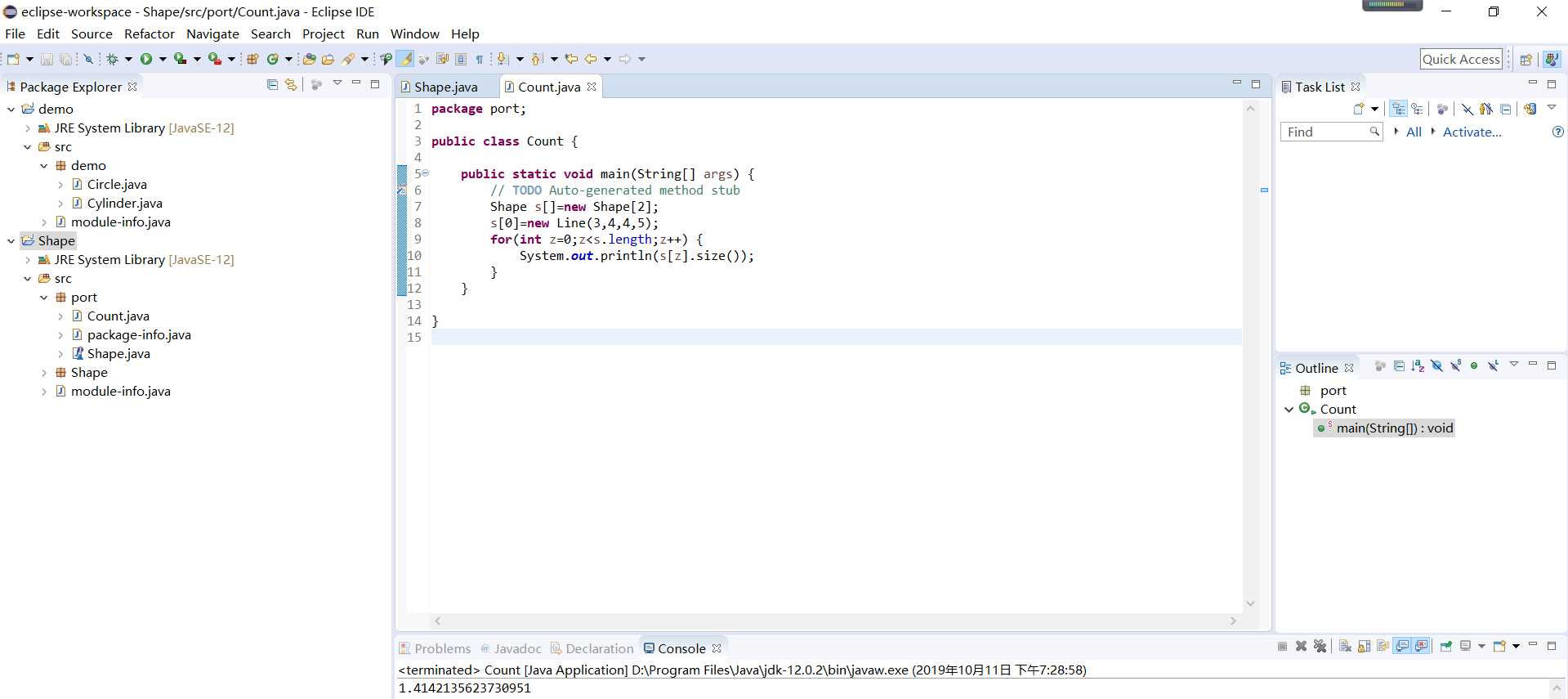Toggle Hide Fields in Outline view
This screenshot has width=1568, height=699.
[x=1436, y=365]
